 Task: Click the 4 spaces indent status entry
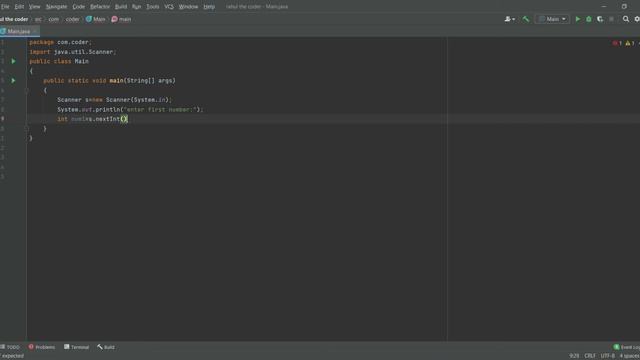630,356
